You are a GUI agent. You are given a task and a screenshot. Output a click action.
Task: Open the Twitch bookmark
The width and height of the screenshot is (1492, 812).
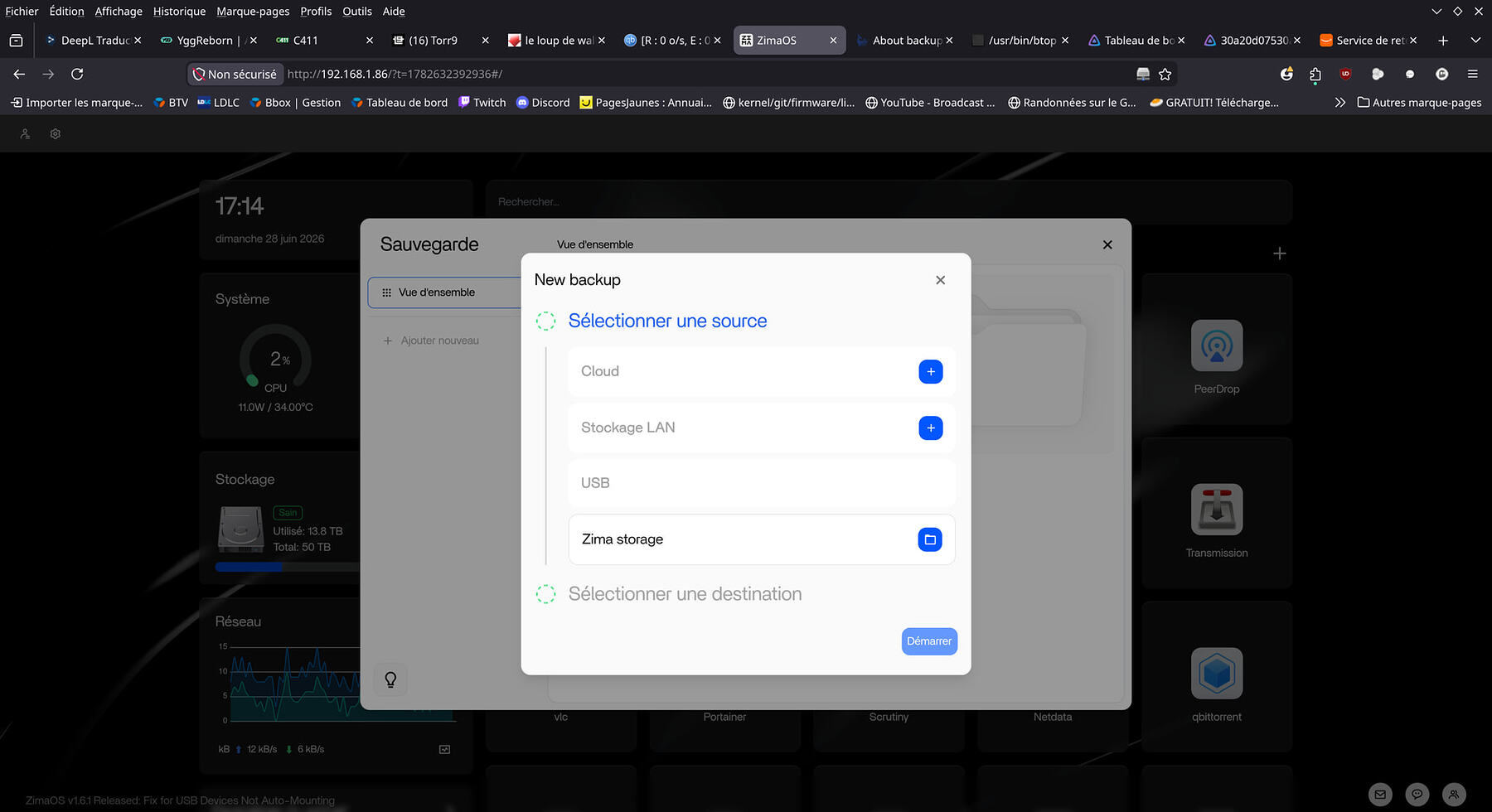click(482, 103)
